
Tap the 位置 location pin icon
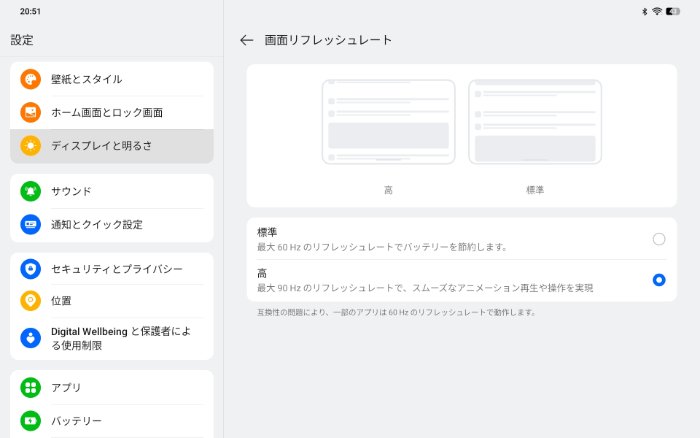click(31, 300)
